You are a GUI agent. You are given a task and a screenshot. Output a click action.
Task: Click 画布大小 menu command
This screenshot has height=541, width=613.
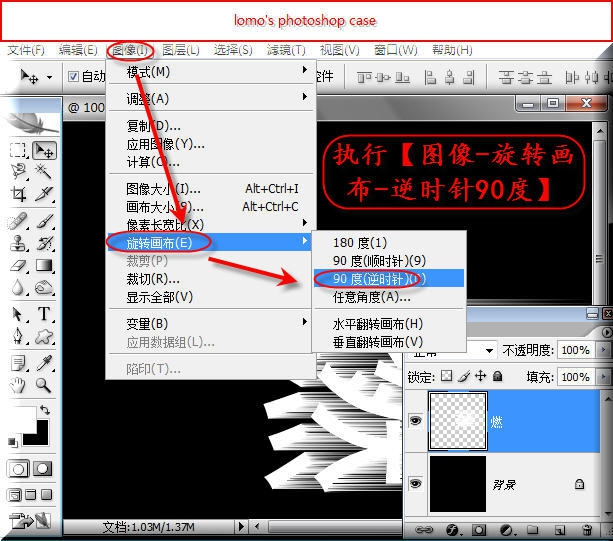211,206
